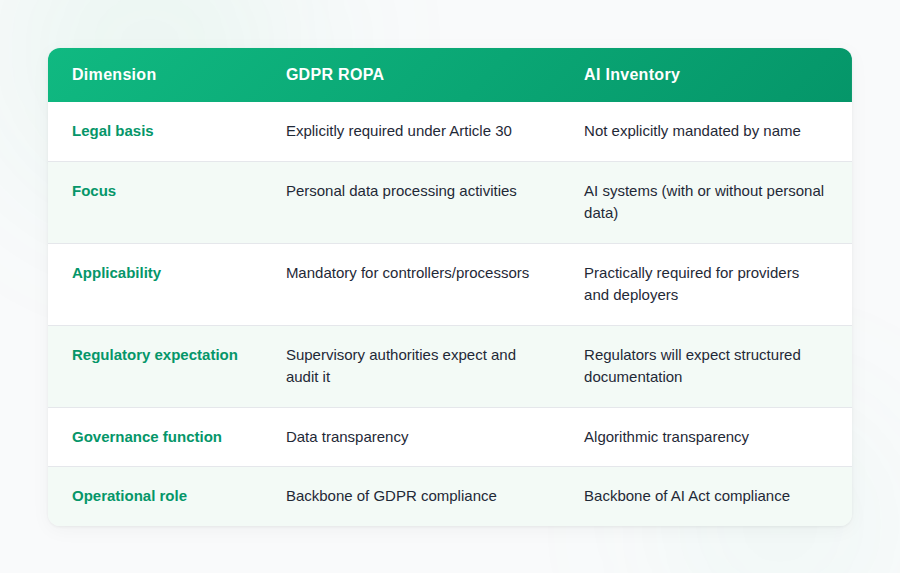The image size is (900, 573).
Task: Select the Focus row label
Action: (x=94, y=191)
